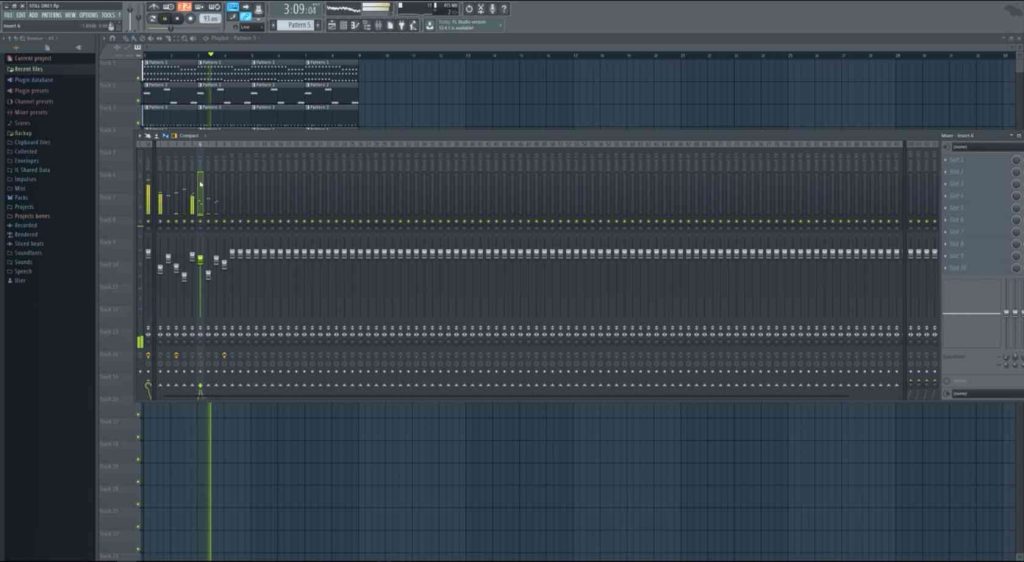Screen dimensions: 1024x562
Task: Click the yellow icon beside Compact label
Action: 174,136
